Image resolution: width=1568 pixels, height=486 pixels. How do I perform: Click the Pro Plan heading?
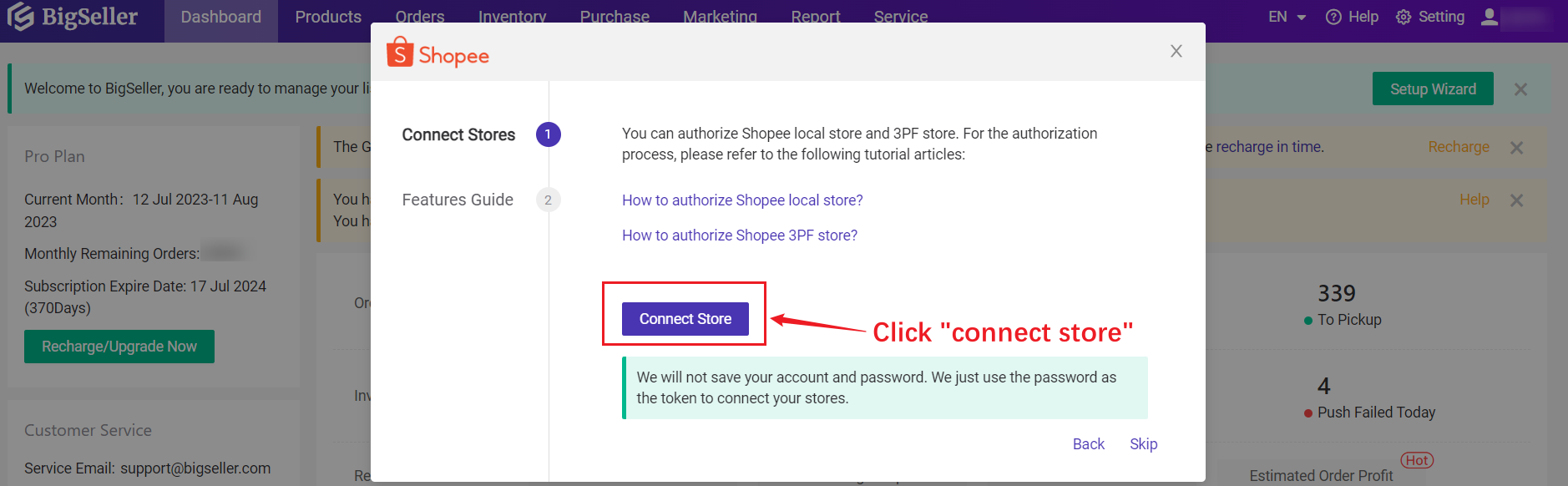click(54, 156)
